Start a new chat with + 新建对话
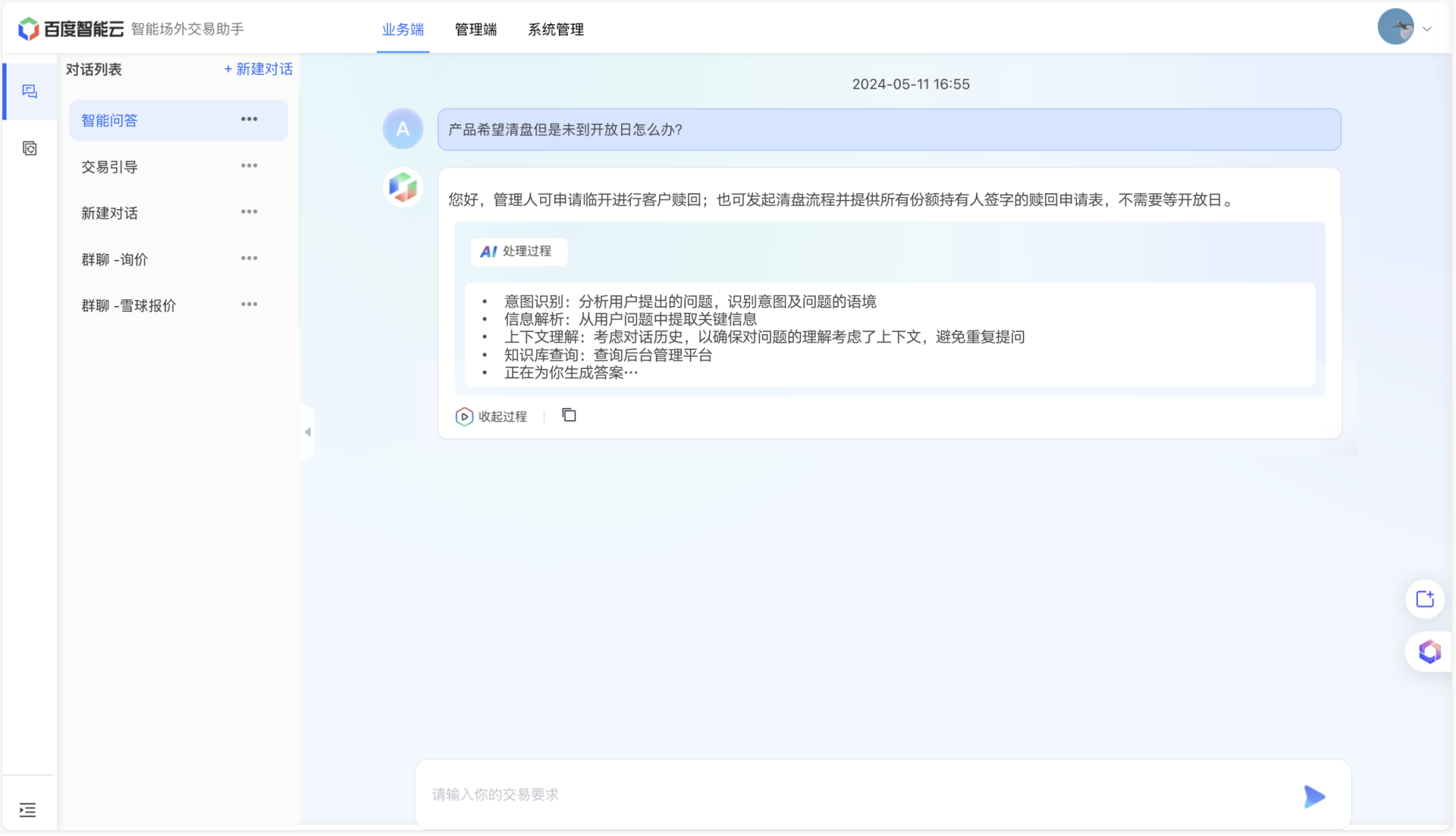The image size is (1456, 836). point(258,69)
